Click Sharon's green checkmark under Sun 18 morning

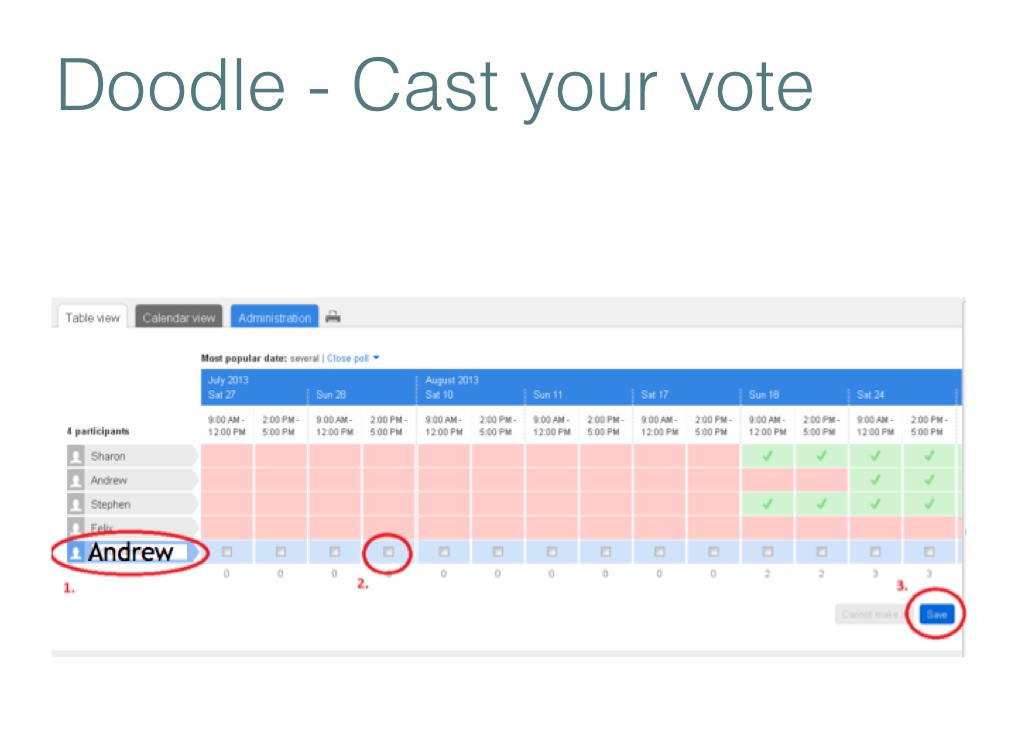[x=767, y=456]
